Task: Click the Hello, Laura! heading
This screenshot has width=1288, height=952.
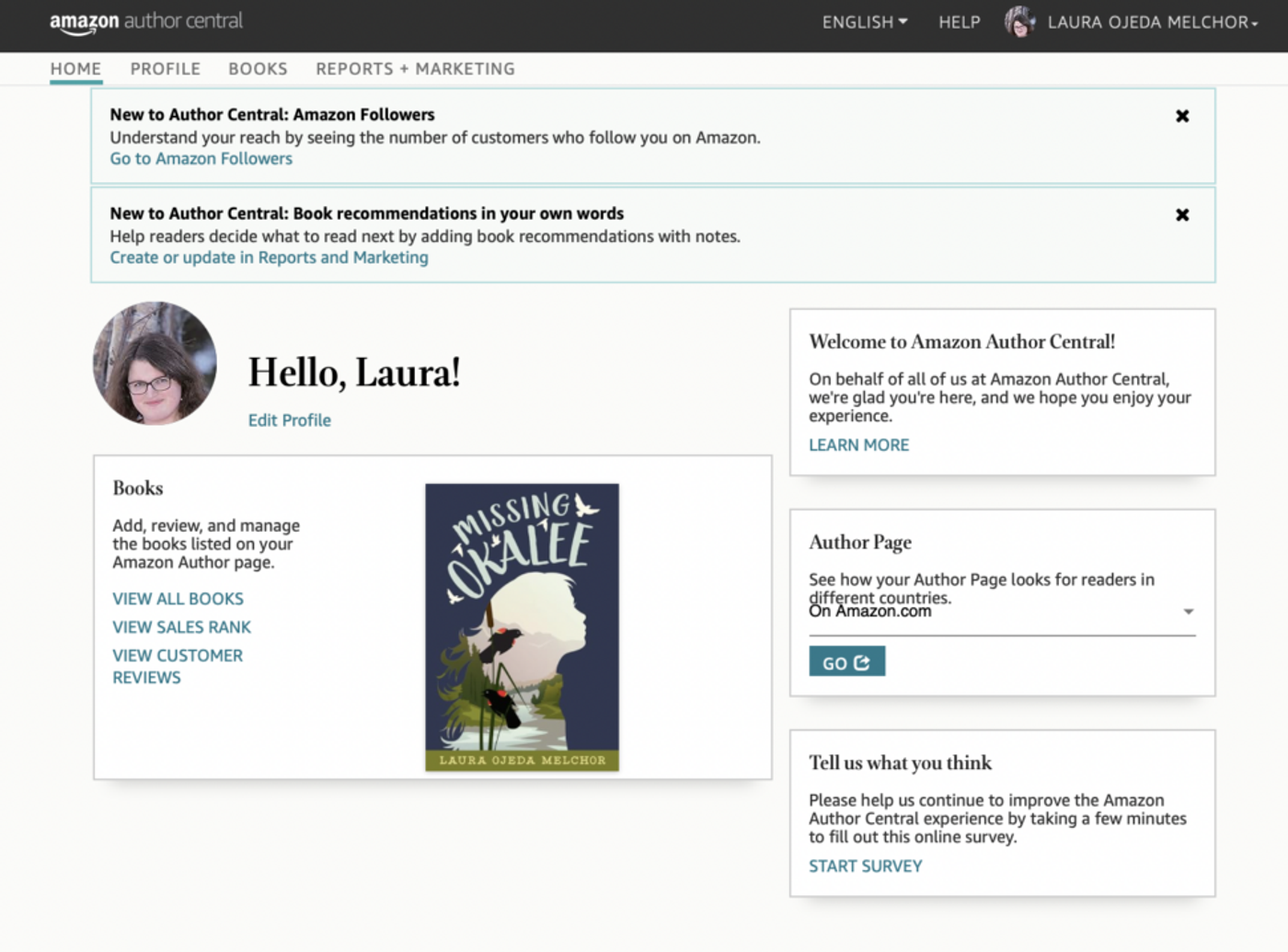Action: point(354,373)
